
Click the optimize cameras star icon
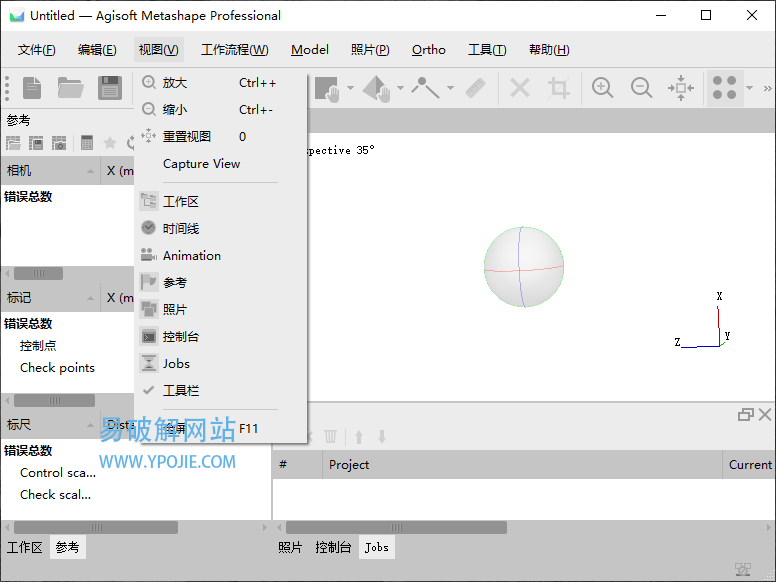pos(109,143)
